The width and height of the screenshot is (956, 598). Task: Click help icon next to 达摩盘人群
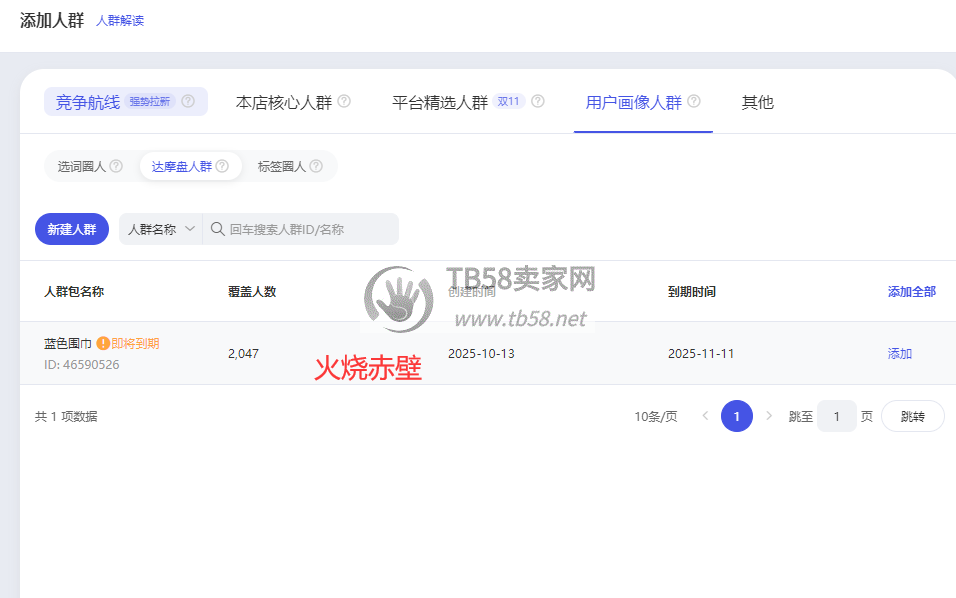[x=222, y=167]
